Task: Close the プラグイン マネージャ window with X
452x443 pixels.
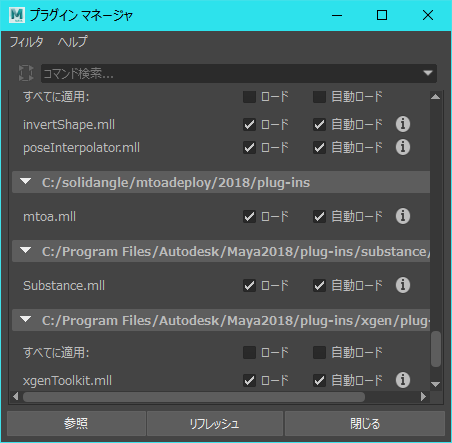Action: pyautogui.click(x=428, y=15)
